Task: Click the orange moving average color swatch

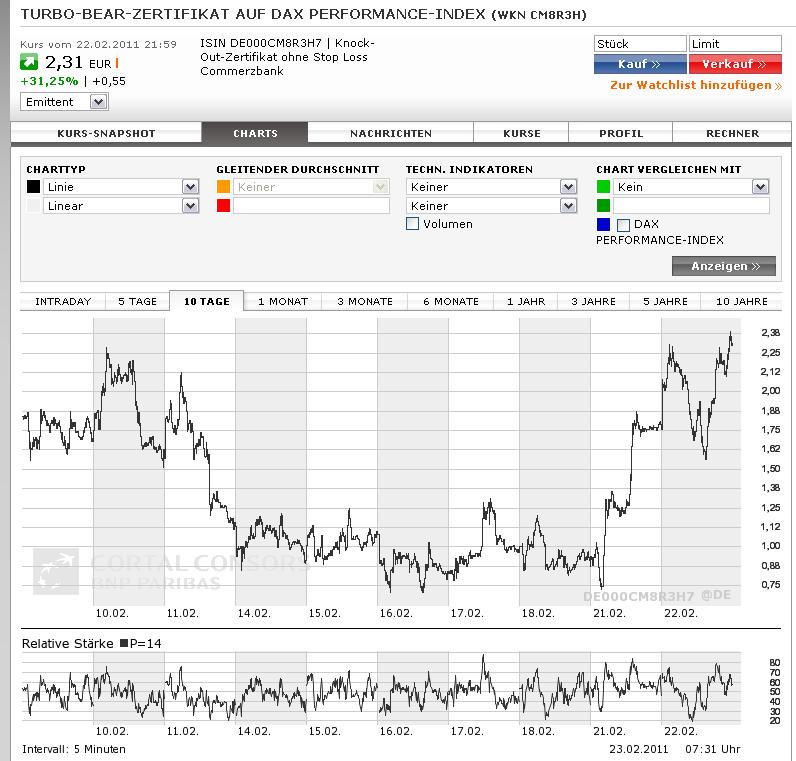Action: click(223, 187)
